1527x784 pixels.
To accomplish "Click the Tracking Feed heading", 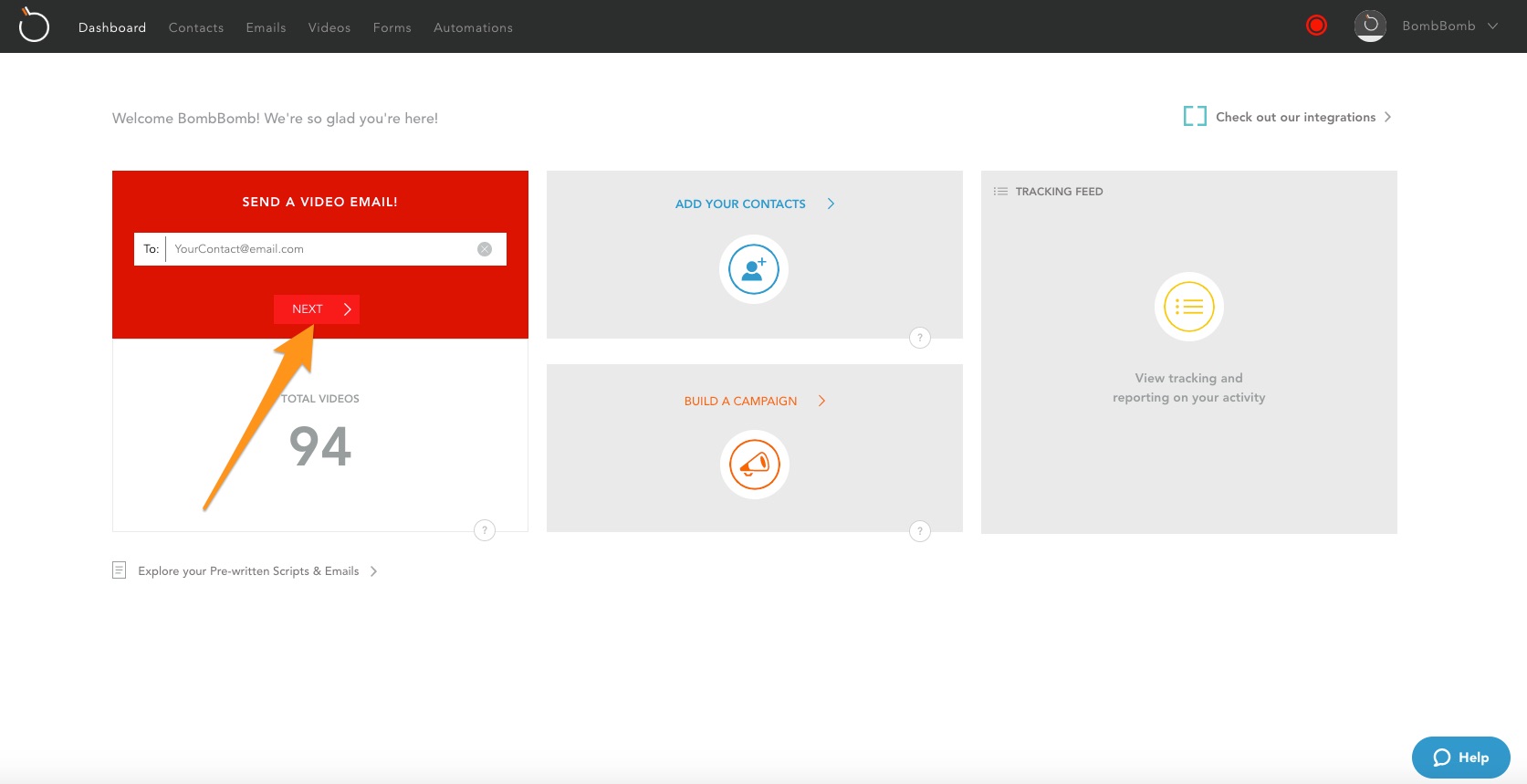I will pos(1059,192).
